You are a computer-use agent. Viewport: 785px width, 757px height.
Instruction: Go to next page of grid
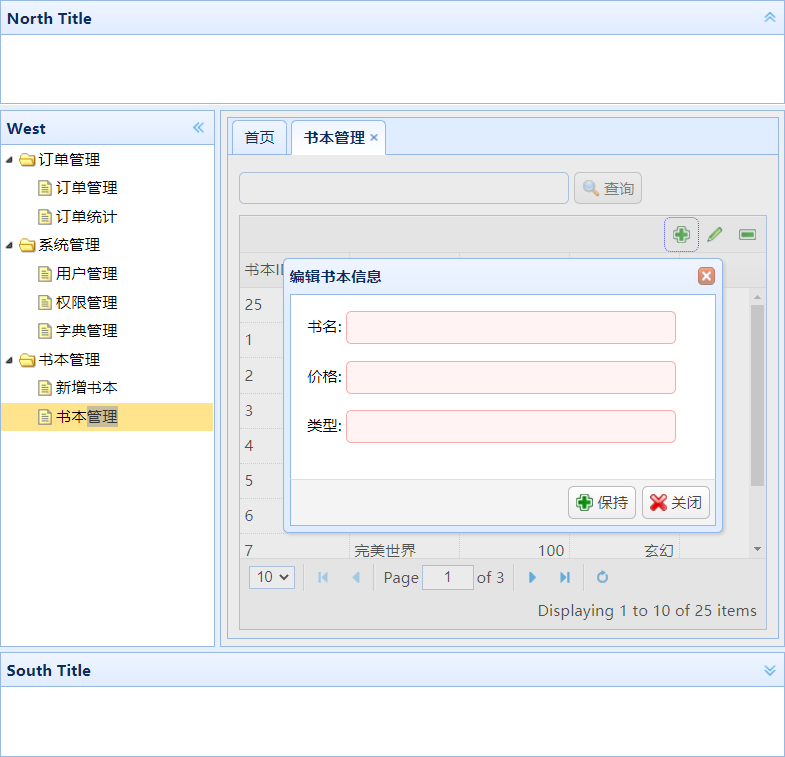pos(532,577)
